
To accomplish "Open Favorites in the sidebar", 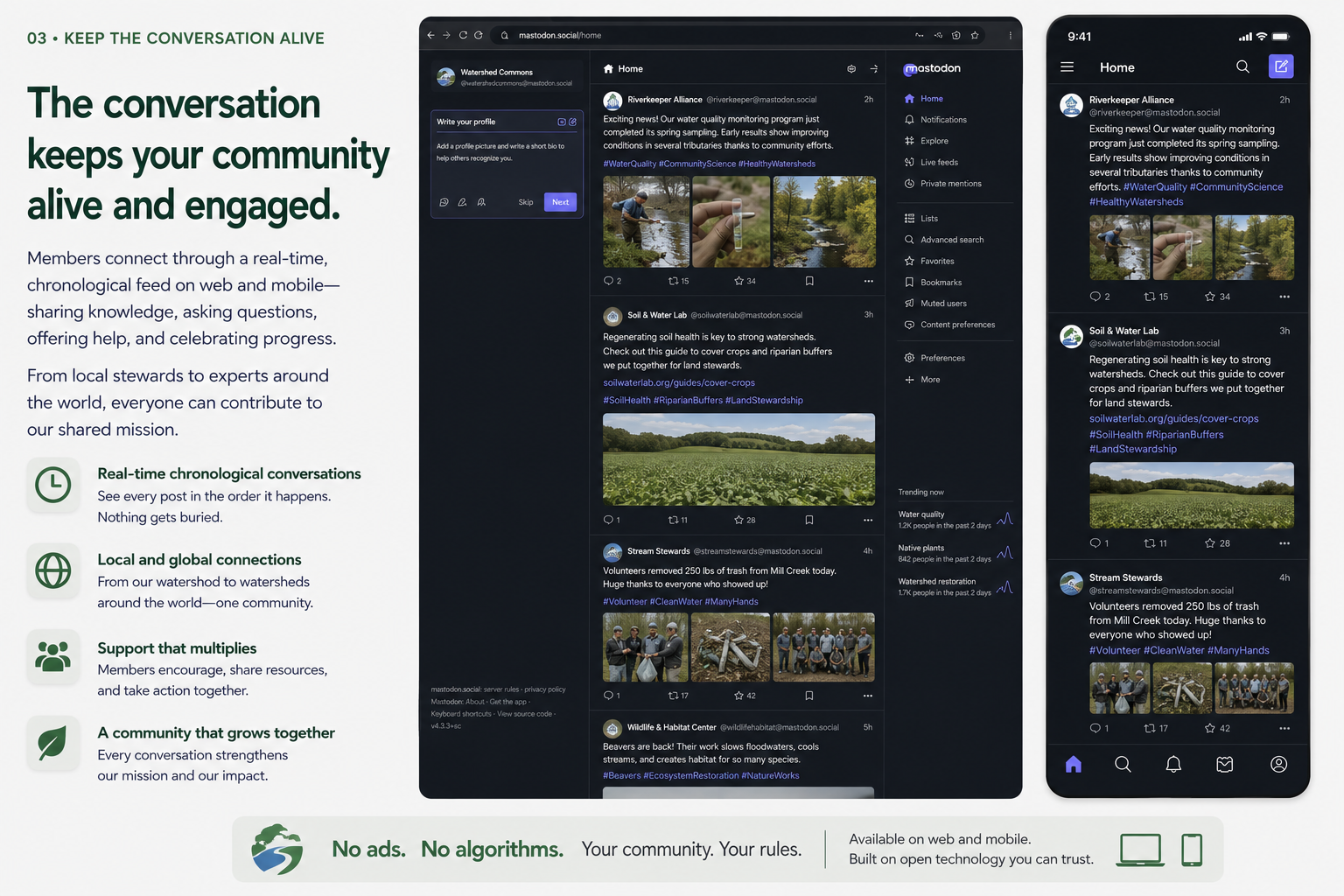I will coord(929,262).
